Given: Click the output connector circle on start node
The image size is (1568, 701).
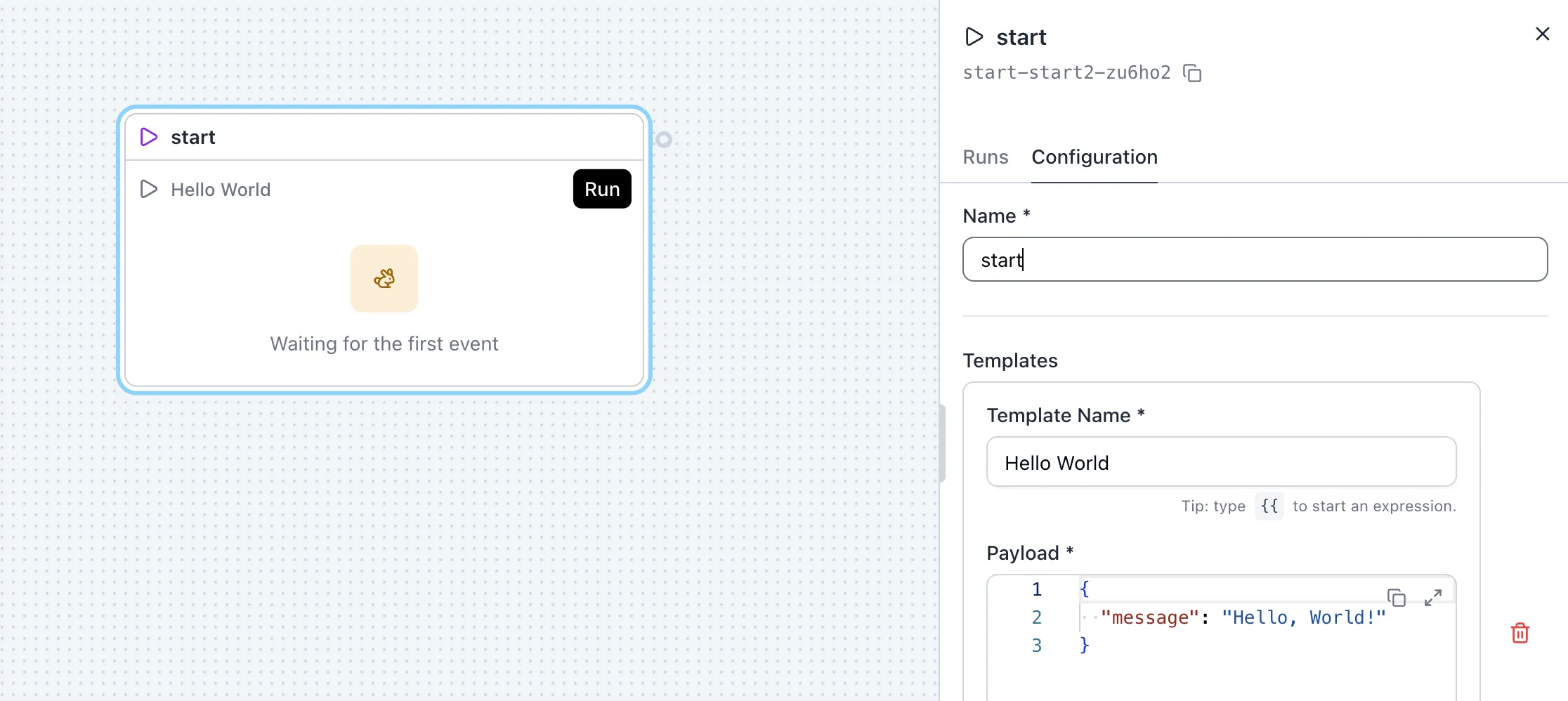Looking at the screenshot, I should point(664,140).
